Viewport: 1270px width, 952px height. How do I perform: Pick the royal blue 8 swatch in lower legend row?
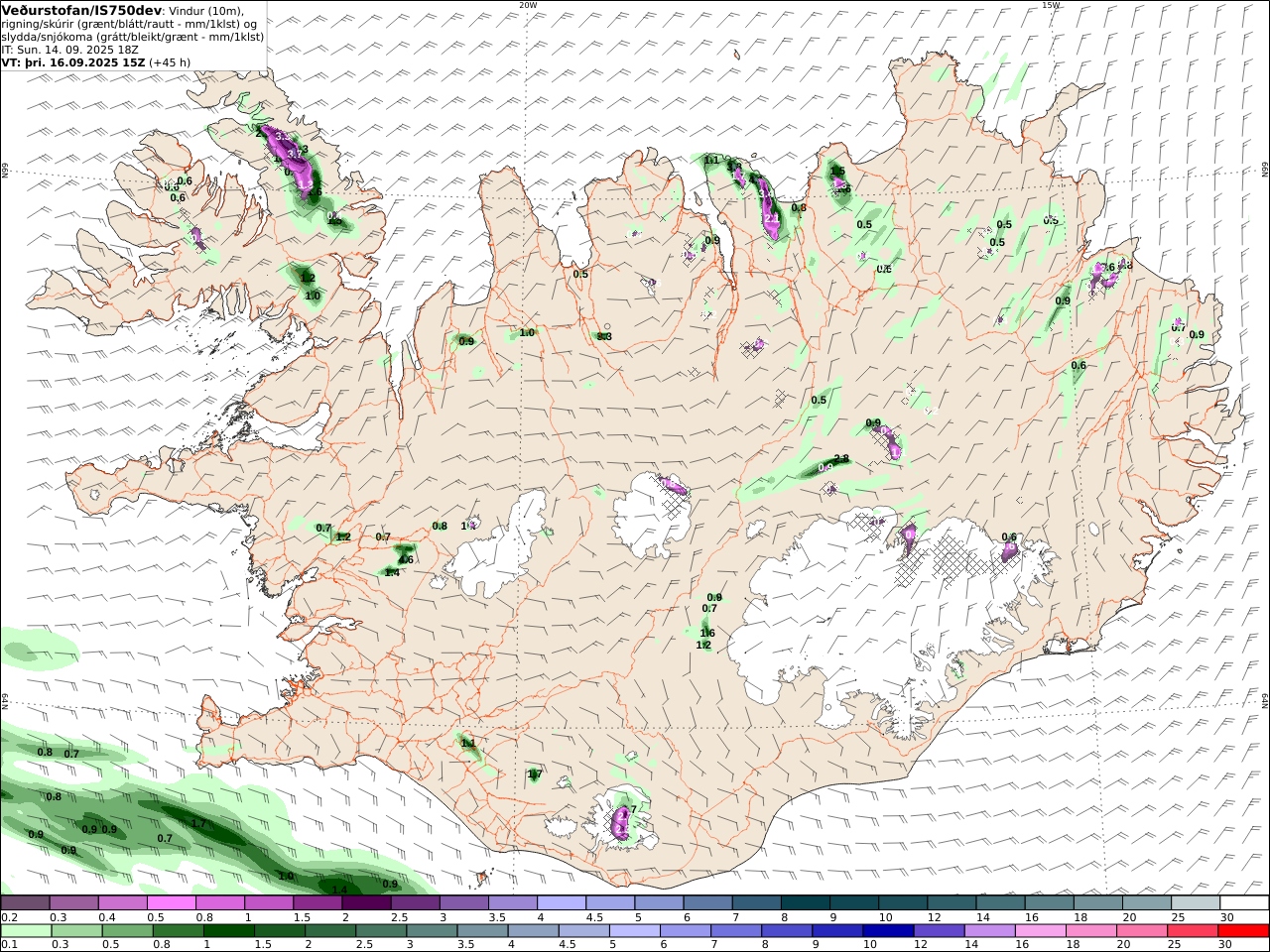point(786,930)
